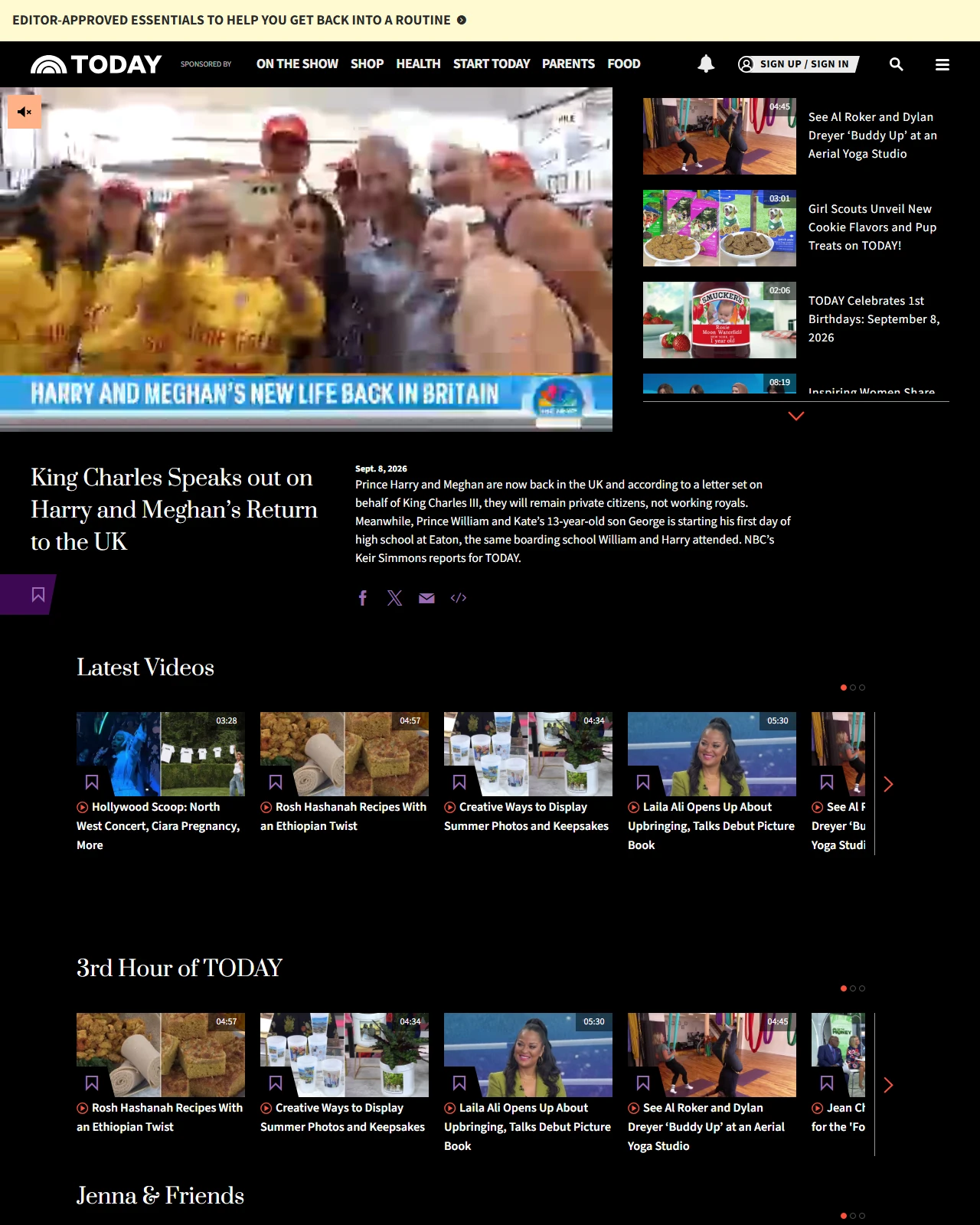Open the START TODAY menu item

[492, 64]
